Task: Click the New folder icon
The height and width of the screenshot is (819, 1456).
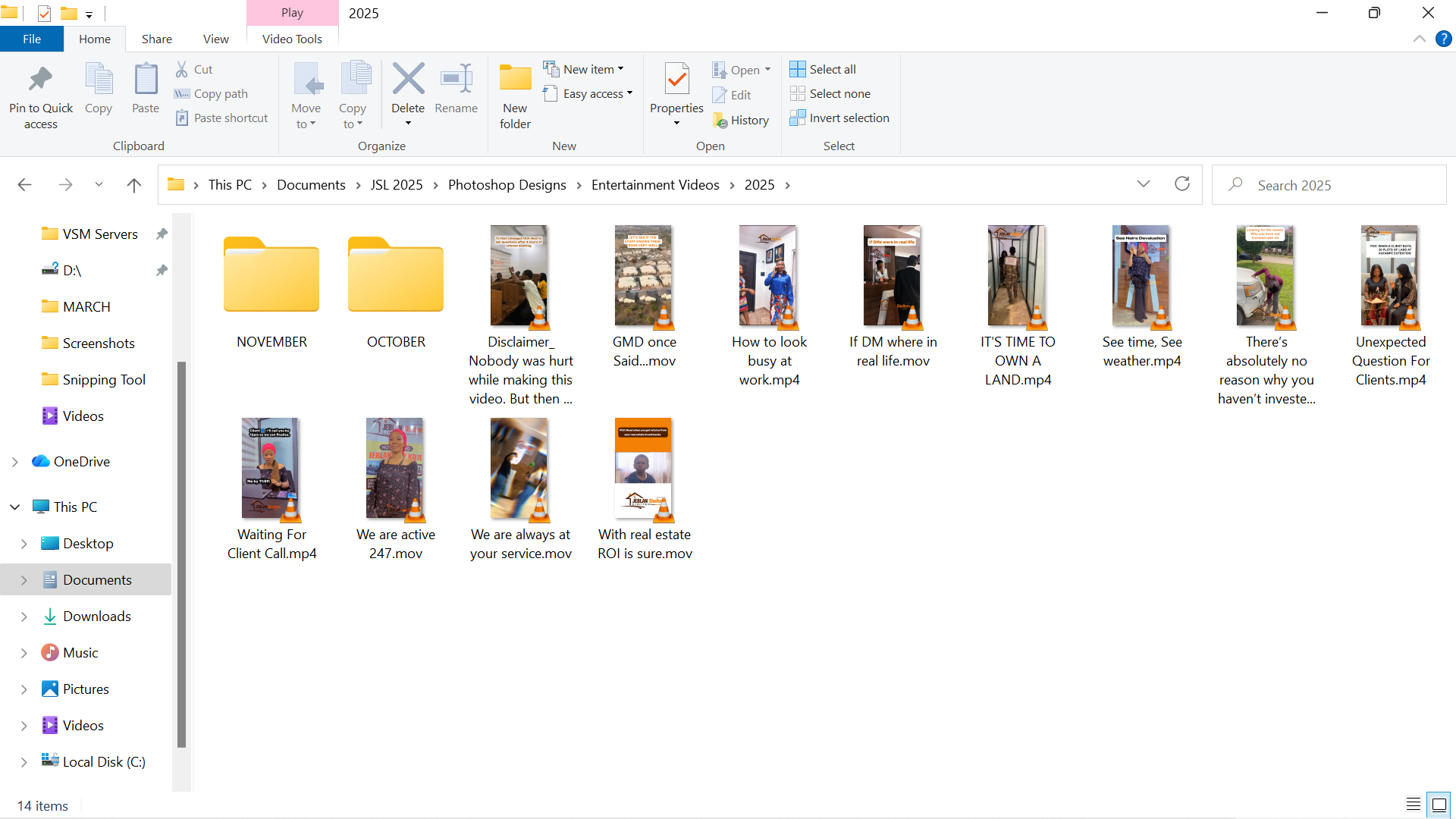Action: (x=516, y=79)
